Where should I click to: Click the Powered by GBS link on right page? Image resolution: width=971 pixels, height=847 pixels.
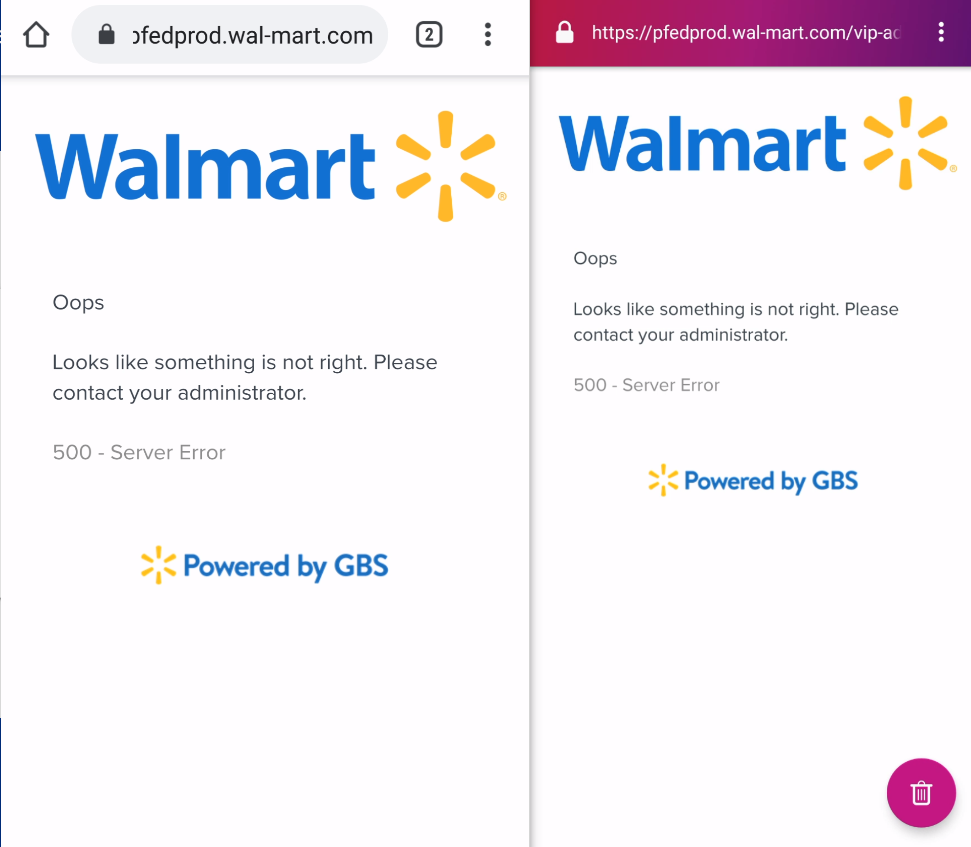[x=753, y=481]
